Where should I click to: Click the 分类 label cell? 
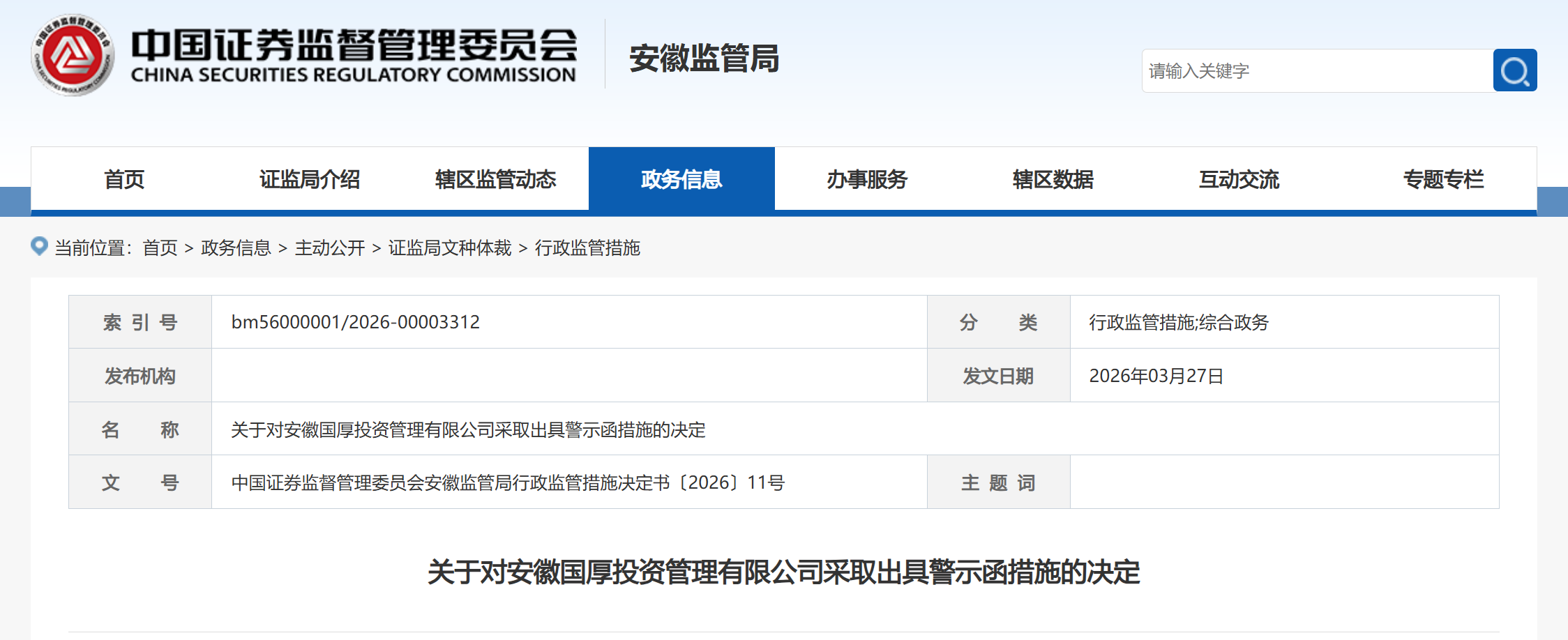(999, 322)
